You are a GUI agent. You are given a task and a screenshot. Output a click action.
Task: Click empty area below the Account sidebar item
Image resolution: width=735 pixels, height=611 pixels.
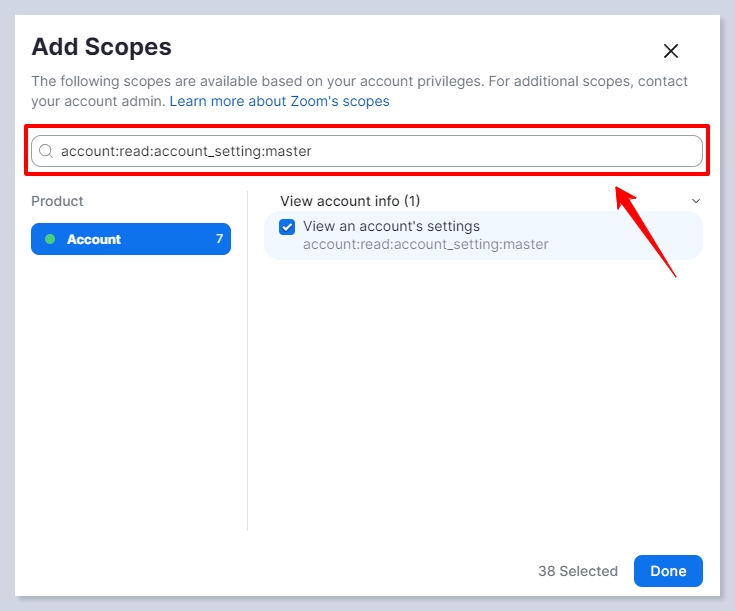tap(131, 400)
